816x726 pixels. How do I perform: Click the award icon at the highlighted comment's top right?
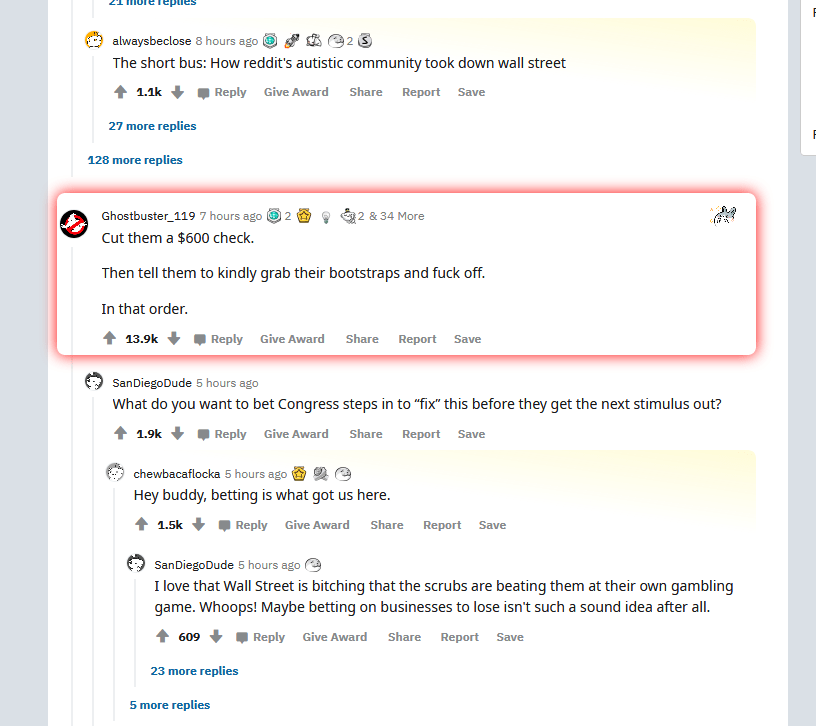(x=723, y=215)
